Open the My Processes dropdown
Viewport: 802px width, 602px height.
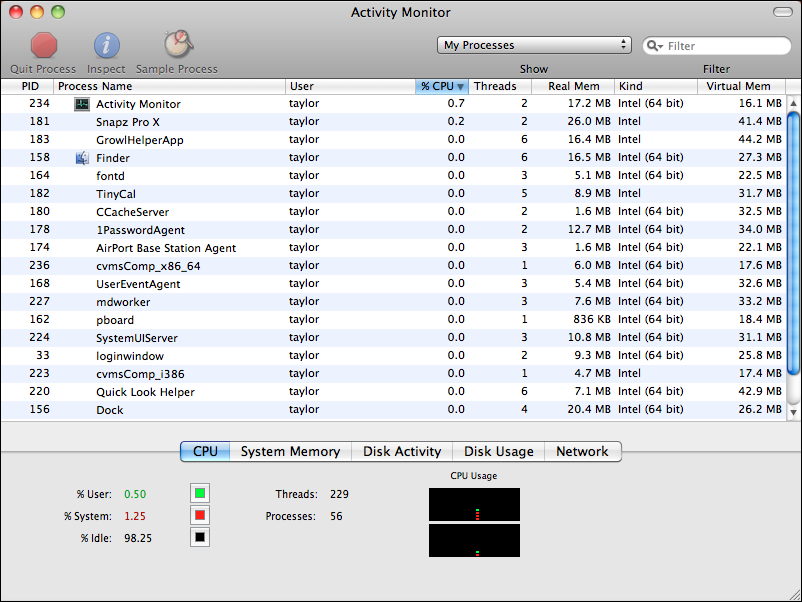coord(534,45)
